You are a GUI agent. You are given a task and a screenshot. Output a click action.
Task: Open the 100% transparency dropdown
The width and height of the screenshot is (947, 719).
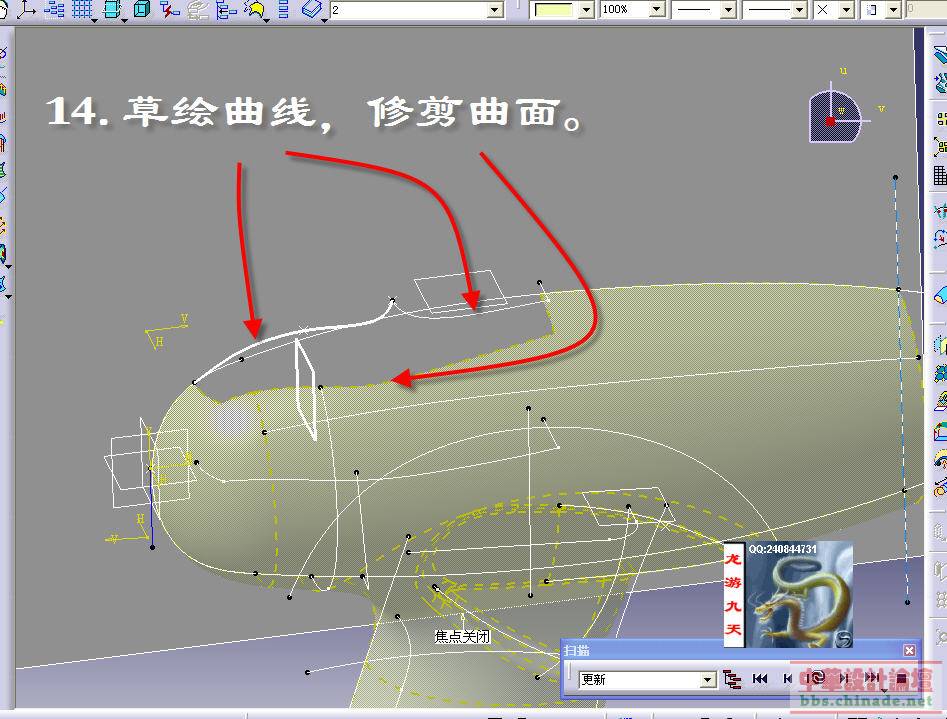coord(656,10)
